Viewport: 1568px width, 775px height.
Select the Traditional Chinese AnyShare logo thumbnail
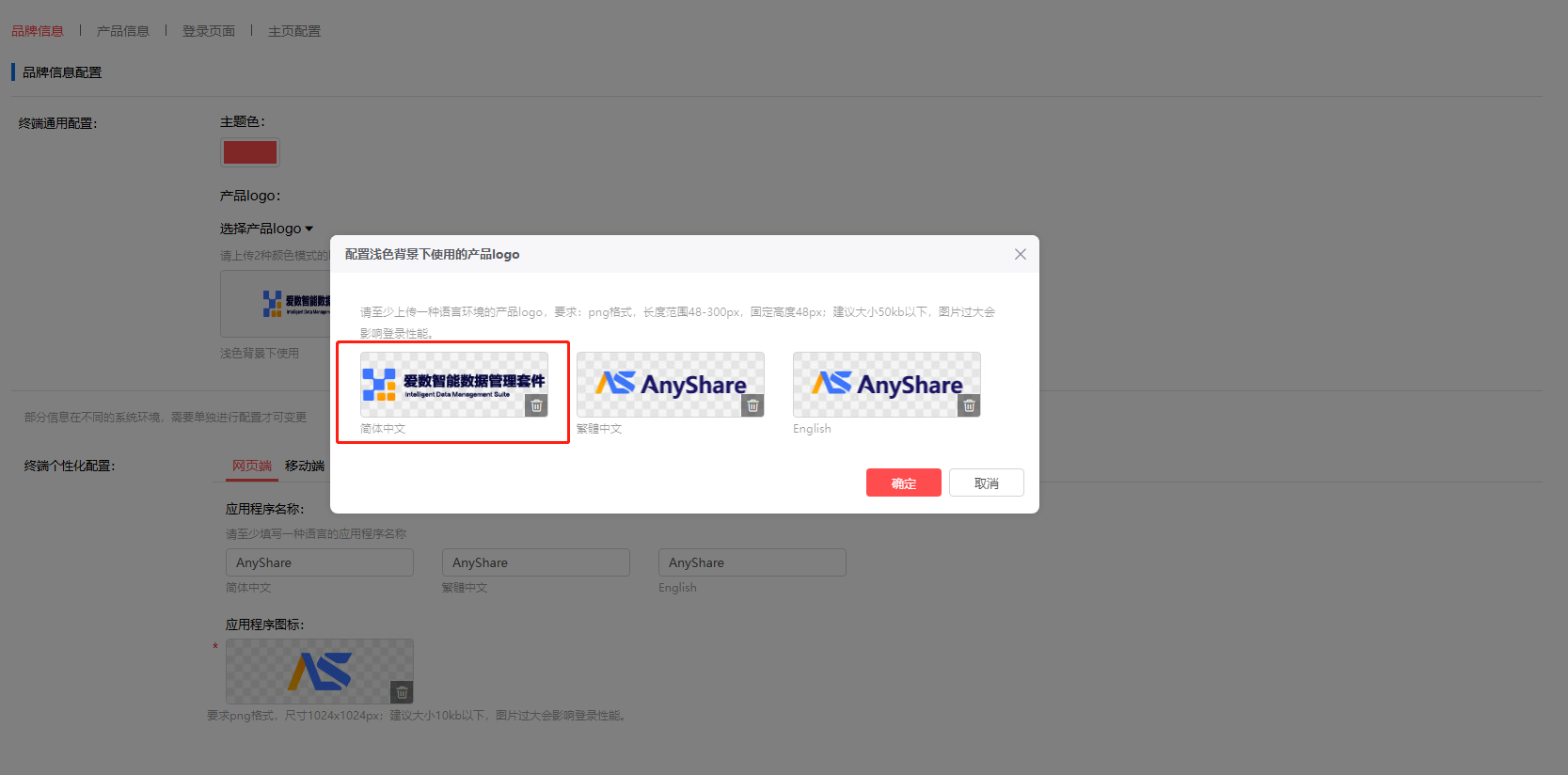point(671,385)
